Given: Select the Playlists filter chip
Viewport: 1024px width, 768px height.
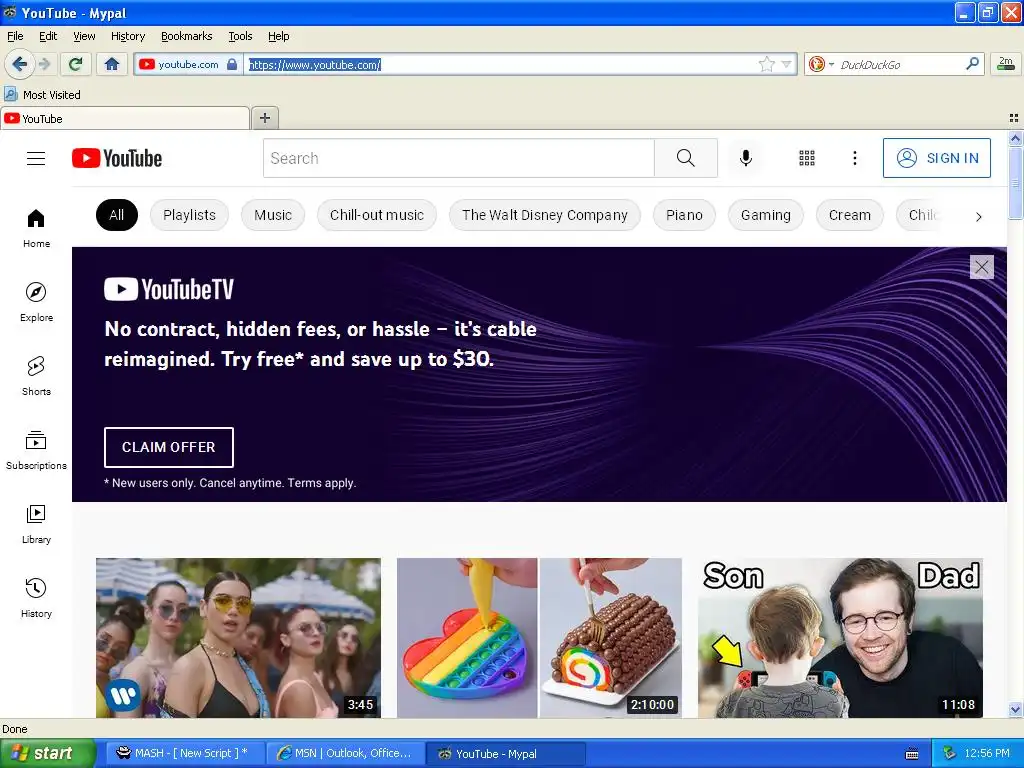Looking at the screenshot, I should pos(189,215).
